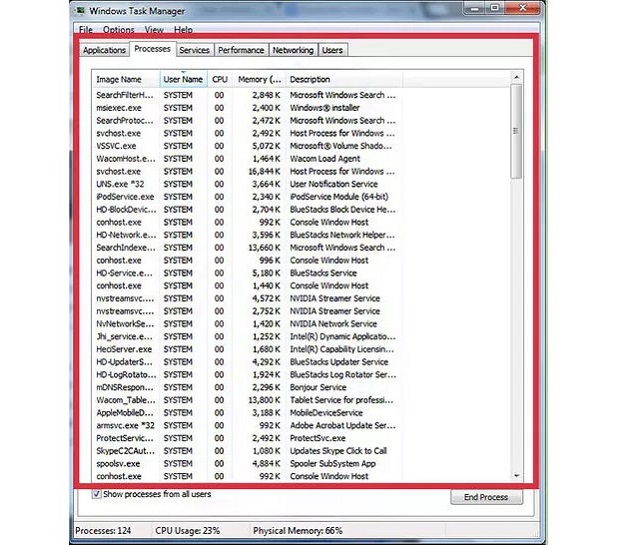The height and width of the screenshot is (545, 640).
Task: Click the Task Manager title bar icon
Action: pyautogui.click(x=81, y=10)
